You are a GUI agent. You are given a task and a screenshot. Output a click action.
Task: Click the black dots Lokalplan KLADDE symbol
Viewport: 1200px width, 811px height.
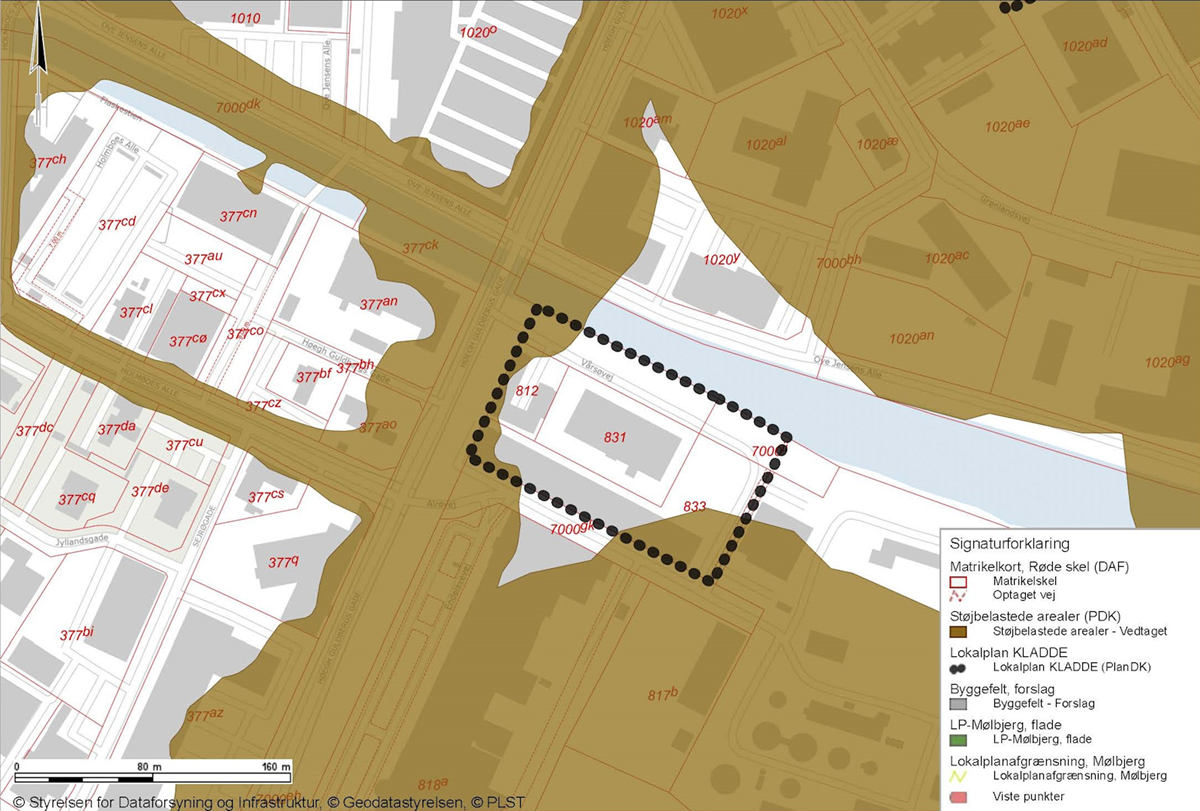coord(958,667)
